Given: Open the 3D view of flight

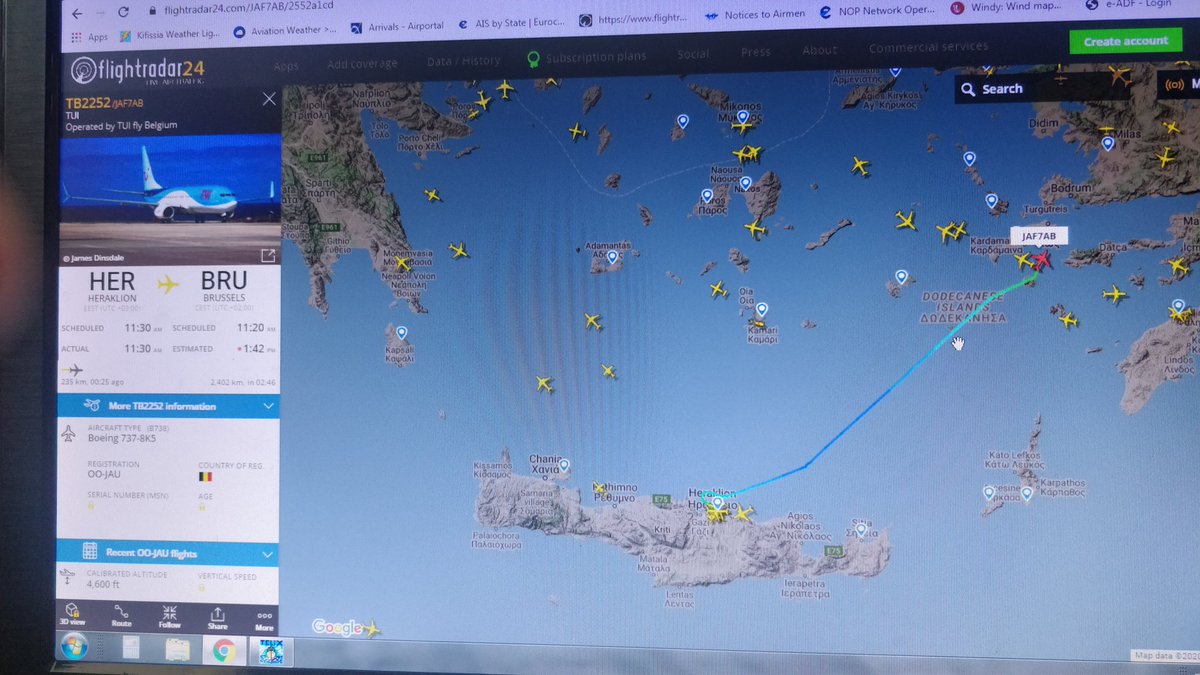Looking at the screenshot, I should pos(72,615).
